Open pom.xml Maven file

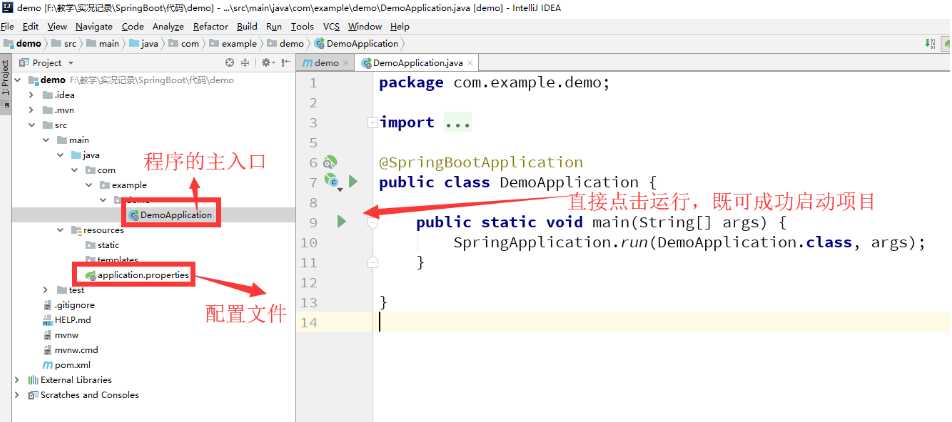click(x=66, y=365)
